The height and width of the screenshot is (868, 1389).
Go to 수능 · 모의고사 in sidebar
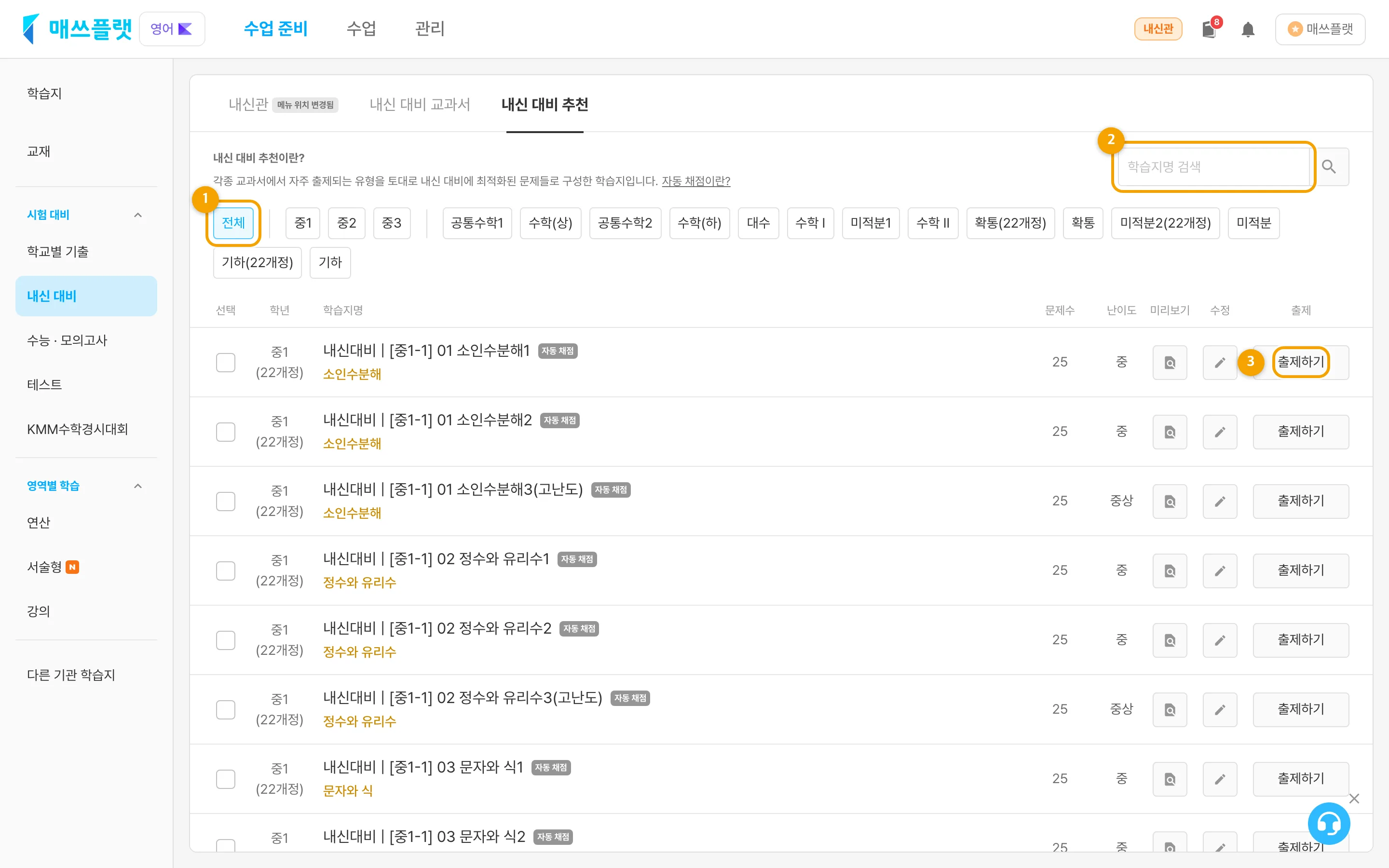(x=67, y=340)
